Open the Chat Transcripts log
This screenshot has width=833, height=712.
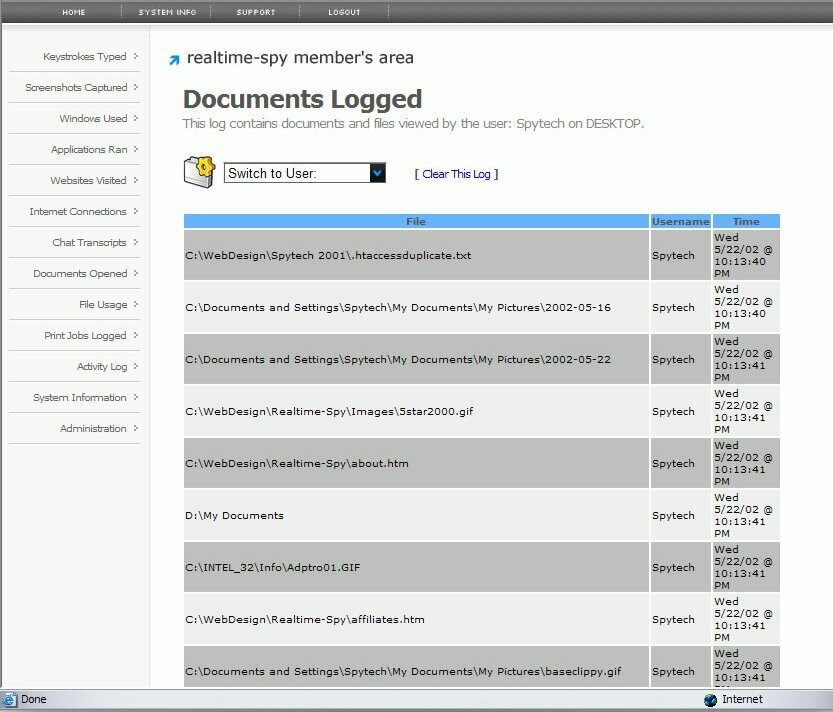click(x=89, y=243)
